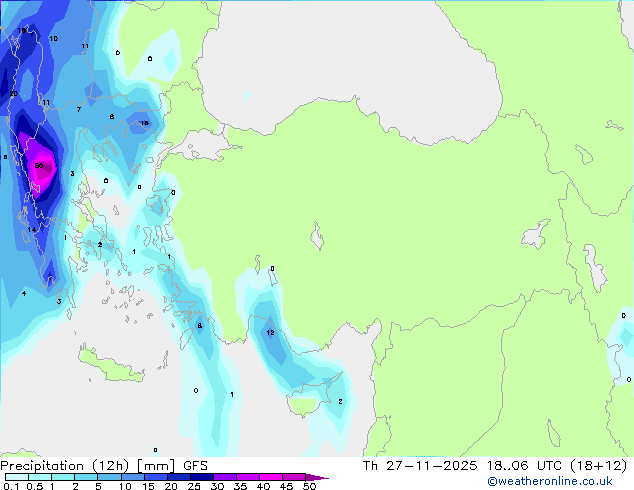Pick the 0.5–1 mm legend swatch
The image size is (634, 490).
coord(40,477)
